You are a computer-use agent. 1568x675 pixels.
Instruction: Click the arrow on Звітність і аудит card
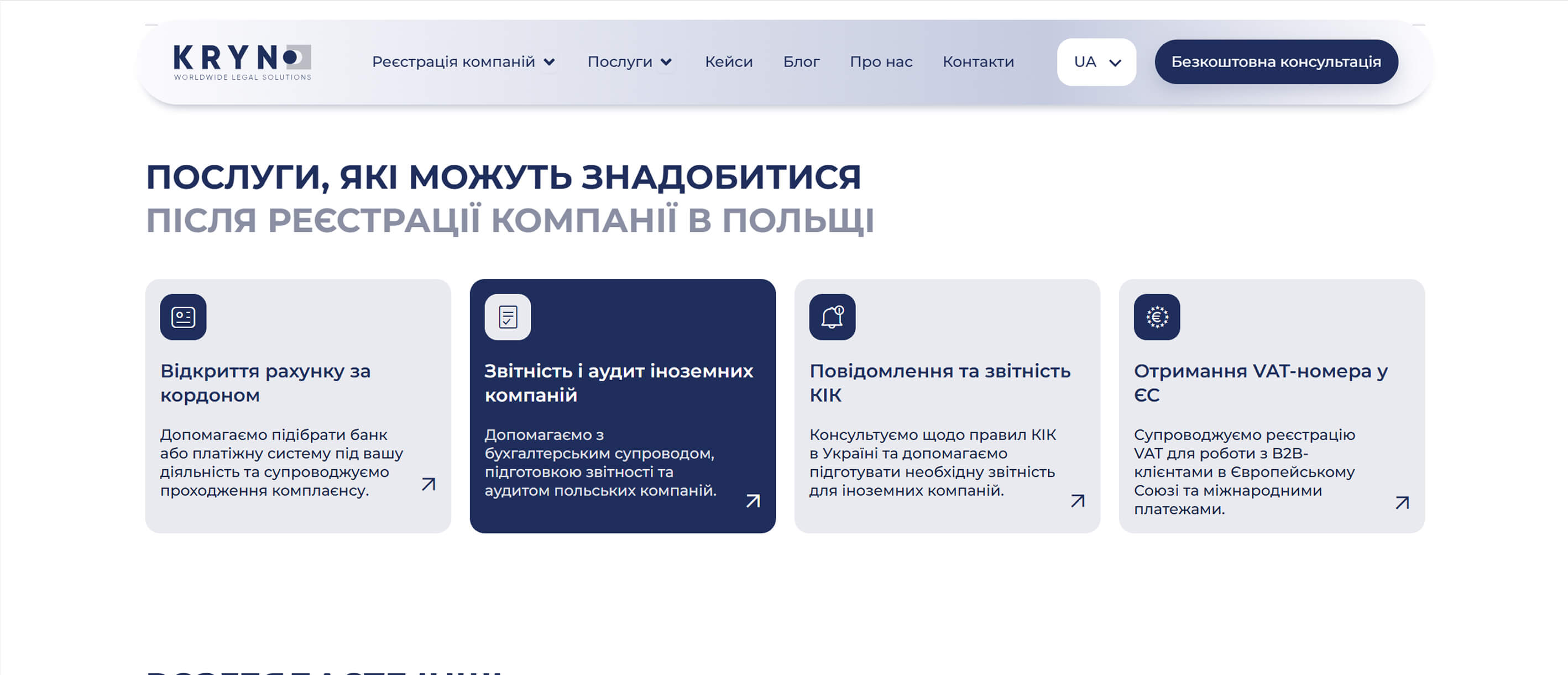pos(753,501)
